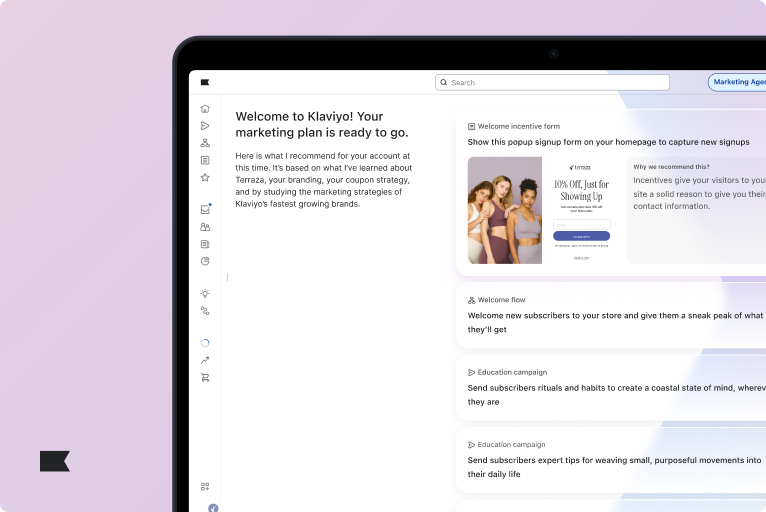766x512 pixels.
Task: Open 'Show this popup signup form' description
Action: (x=608, y=142)
